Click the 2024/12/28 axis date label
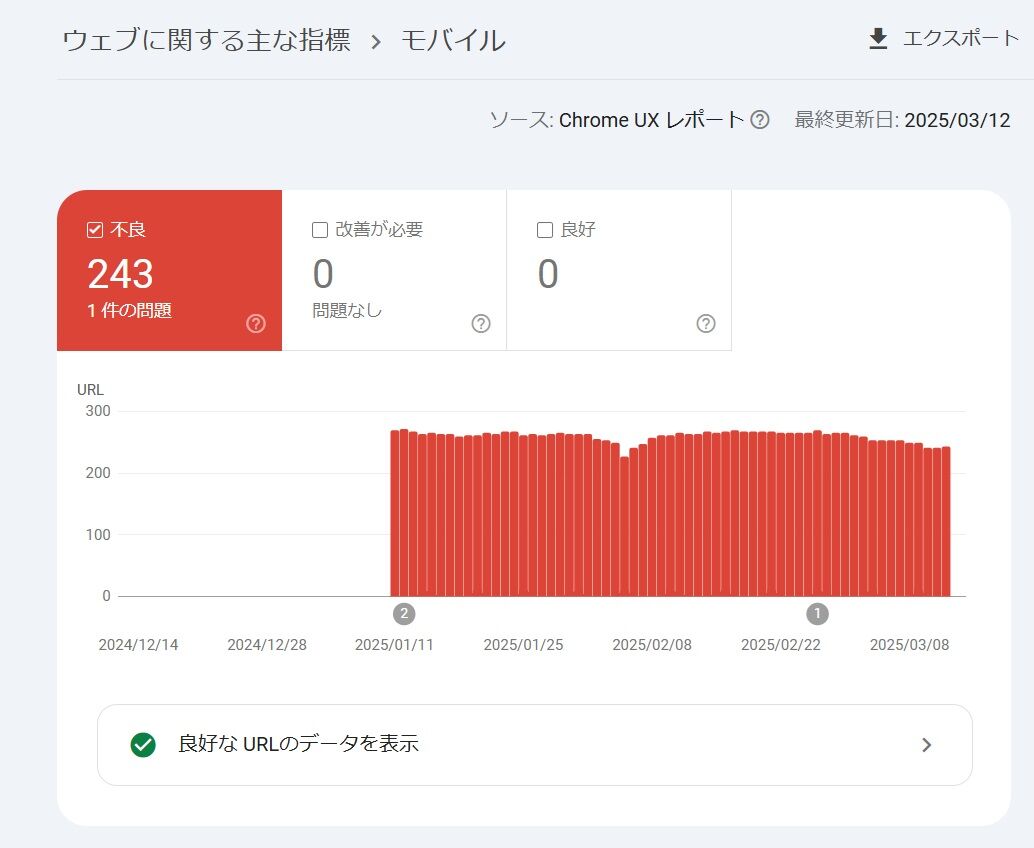 click(267, 645)
